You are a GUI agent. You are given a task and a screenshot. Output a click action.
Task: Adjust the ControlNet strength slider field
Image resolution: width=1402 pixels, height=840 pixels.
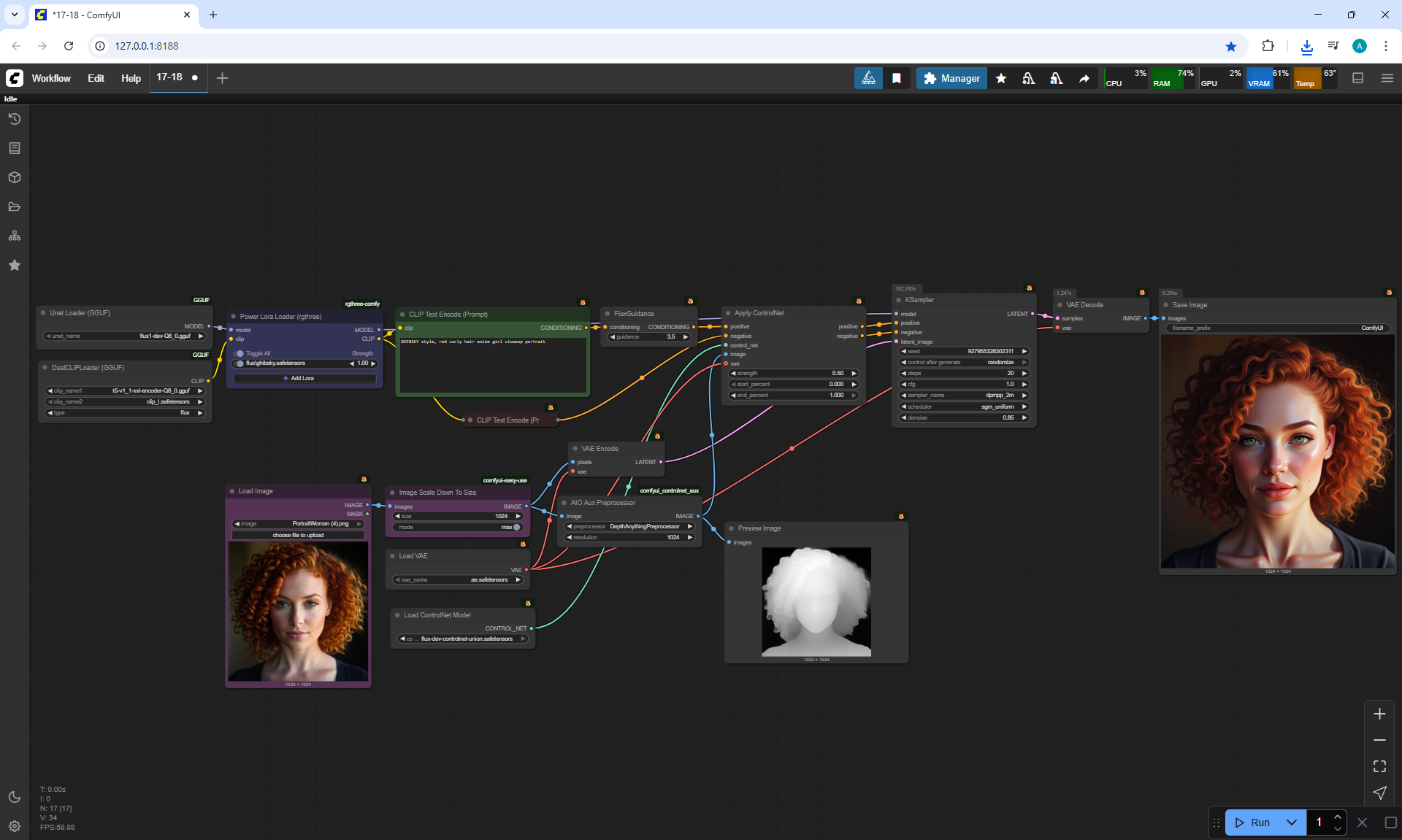[794, 373]
